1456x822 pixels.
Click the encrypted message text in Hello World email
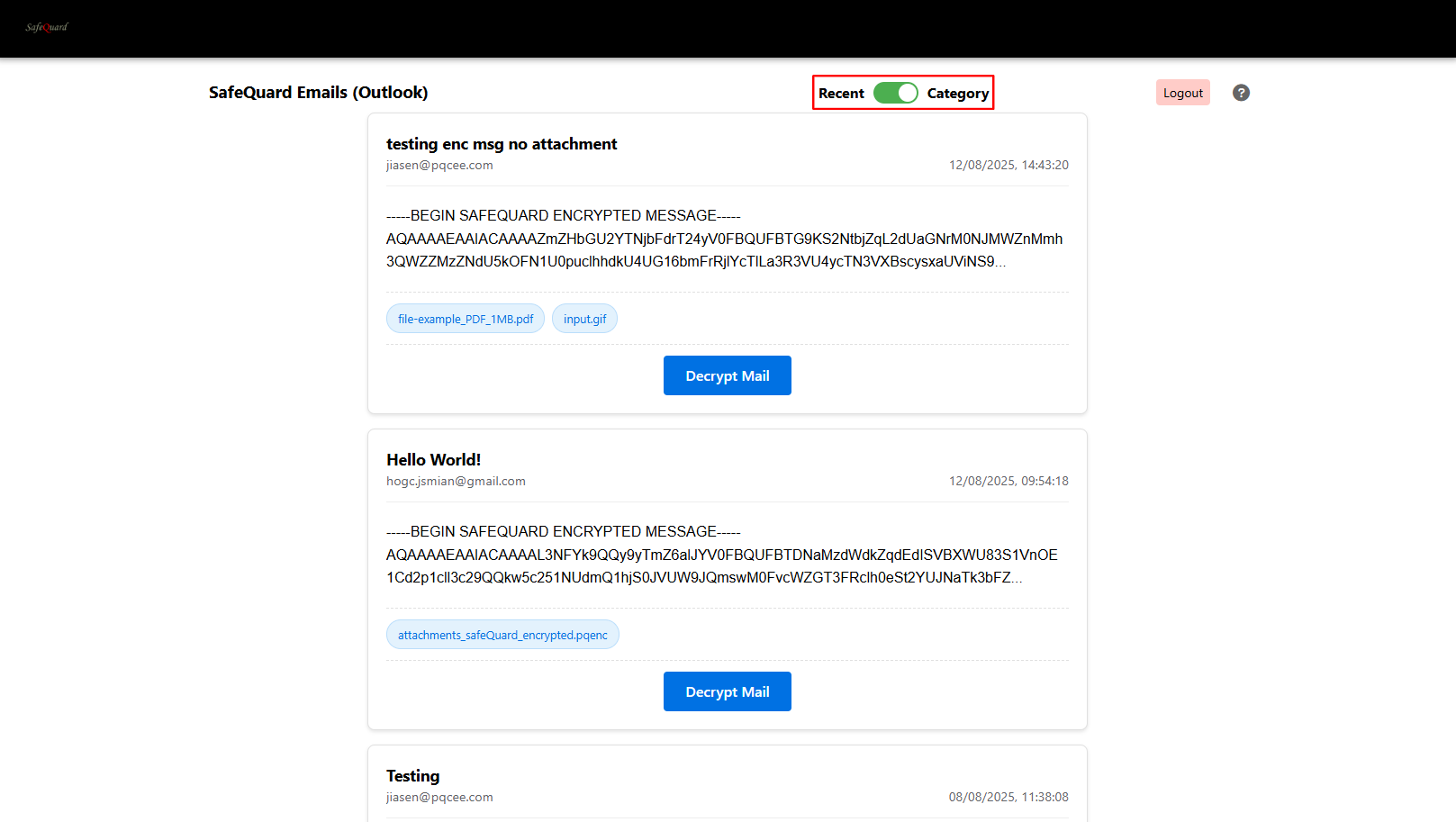(x=723, y=556)
